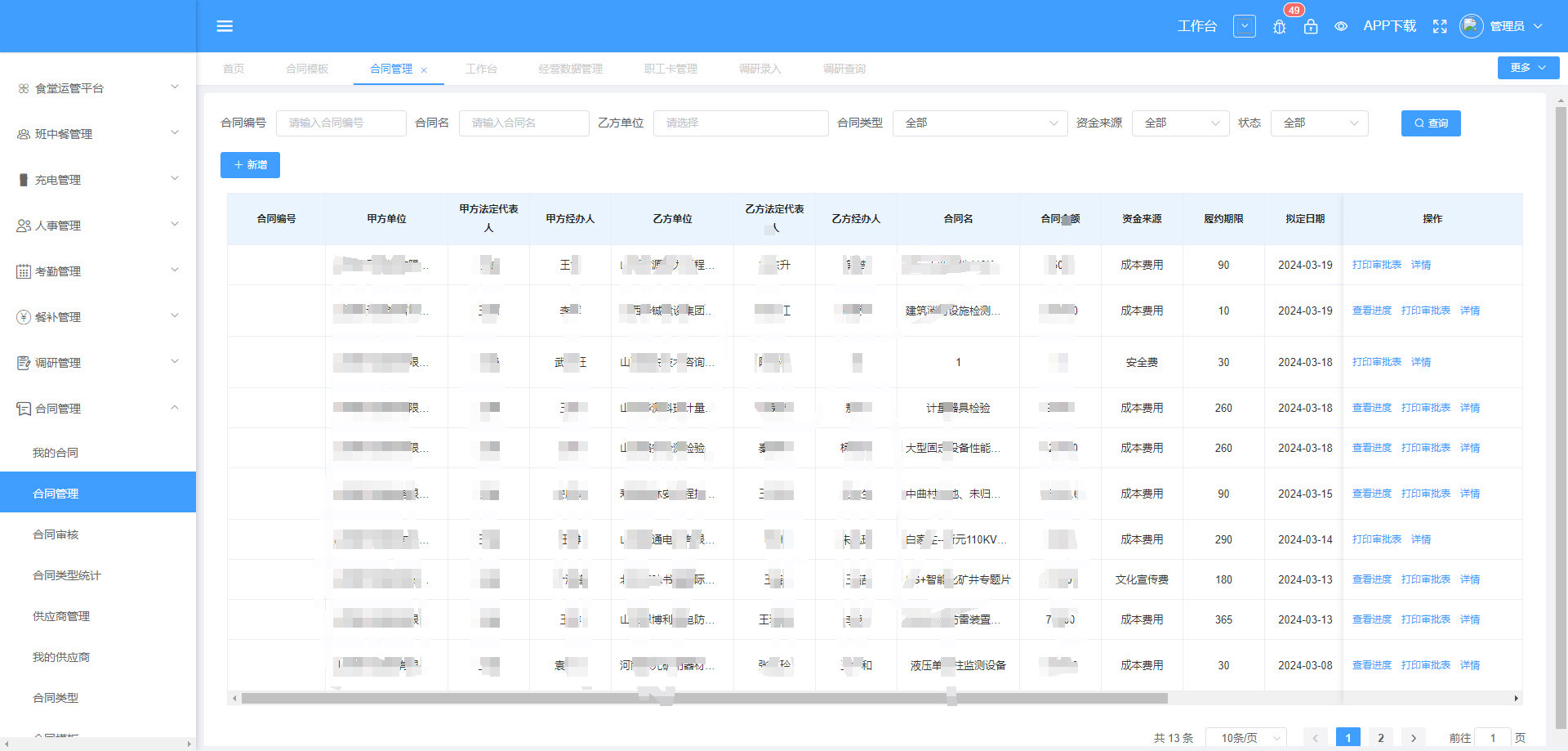Close the 合同管理 tab

[424, 70]
